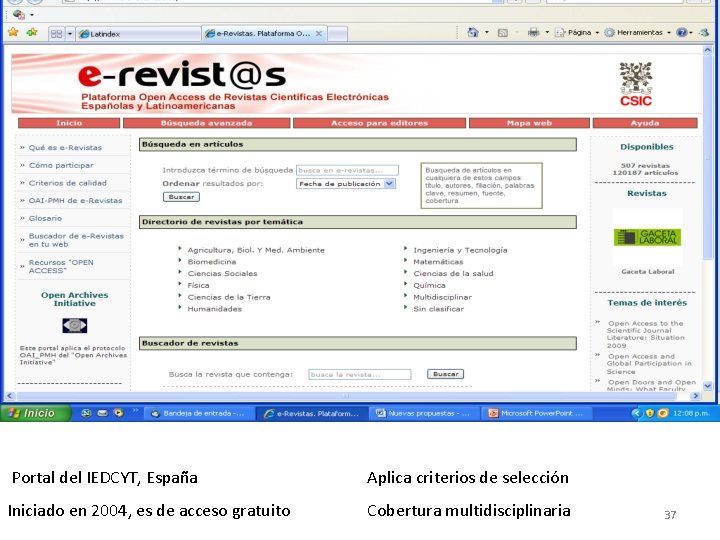Open Bandeja de entrada taskbar item
The image size is (720, 540).
[x=198, y=413]
